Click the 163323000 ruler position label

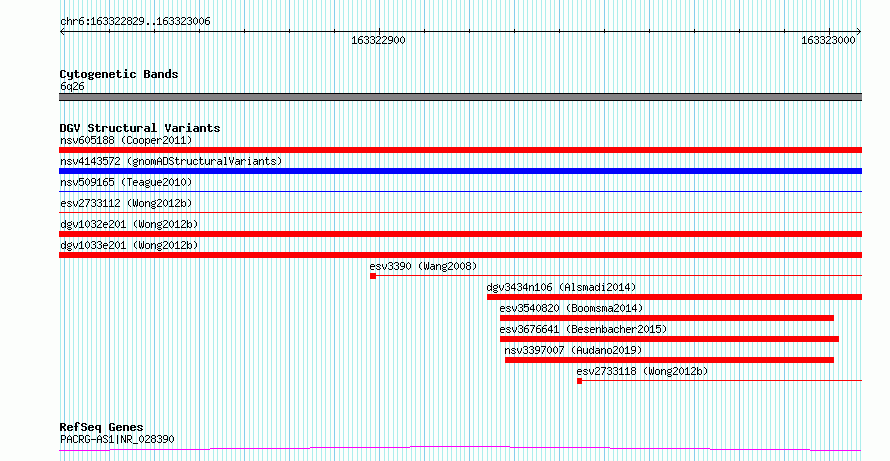point(828,40)
